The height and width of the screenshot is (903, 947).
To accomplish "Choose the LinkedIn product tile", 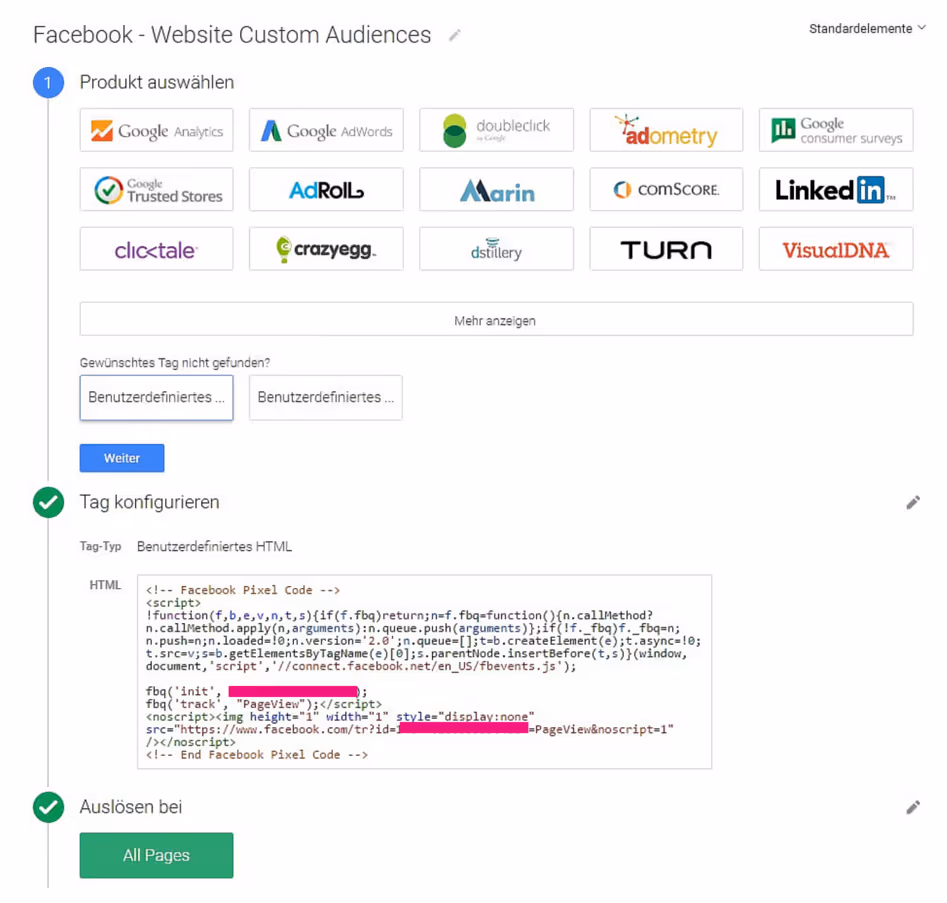I will click(836, 190).
